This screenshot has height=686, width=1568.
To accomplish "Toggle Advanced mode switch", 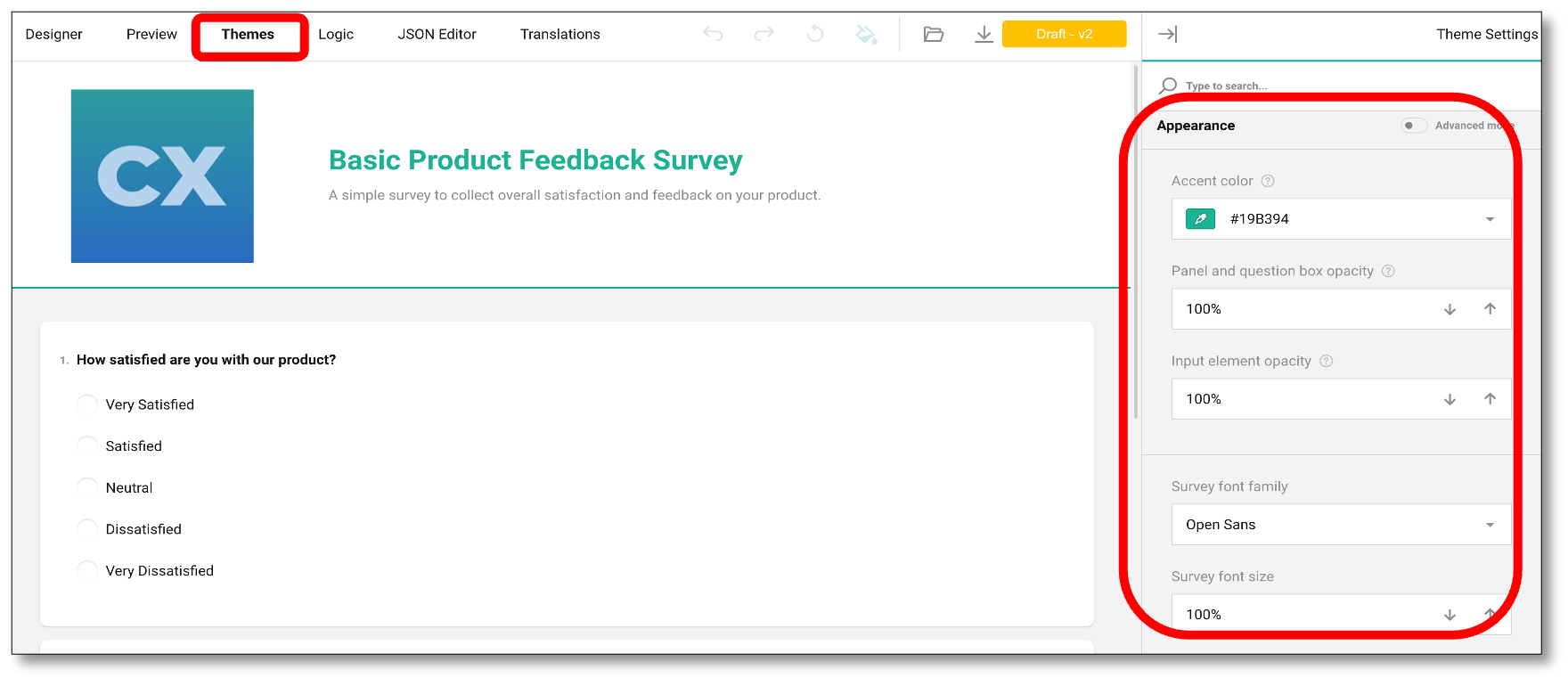I will coord(1413,126).
